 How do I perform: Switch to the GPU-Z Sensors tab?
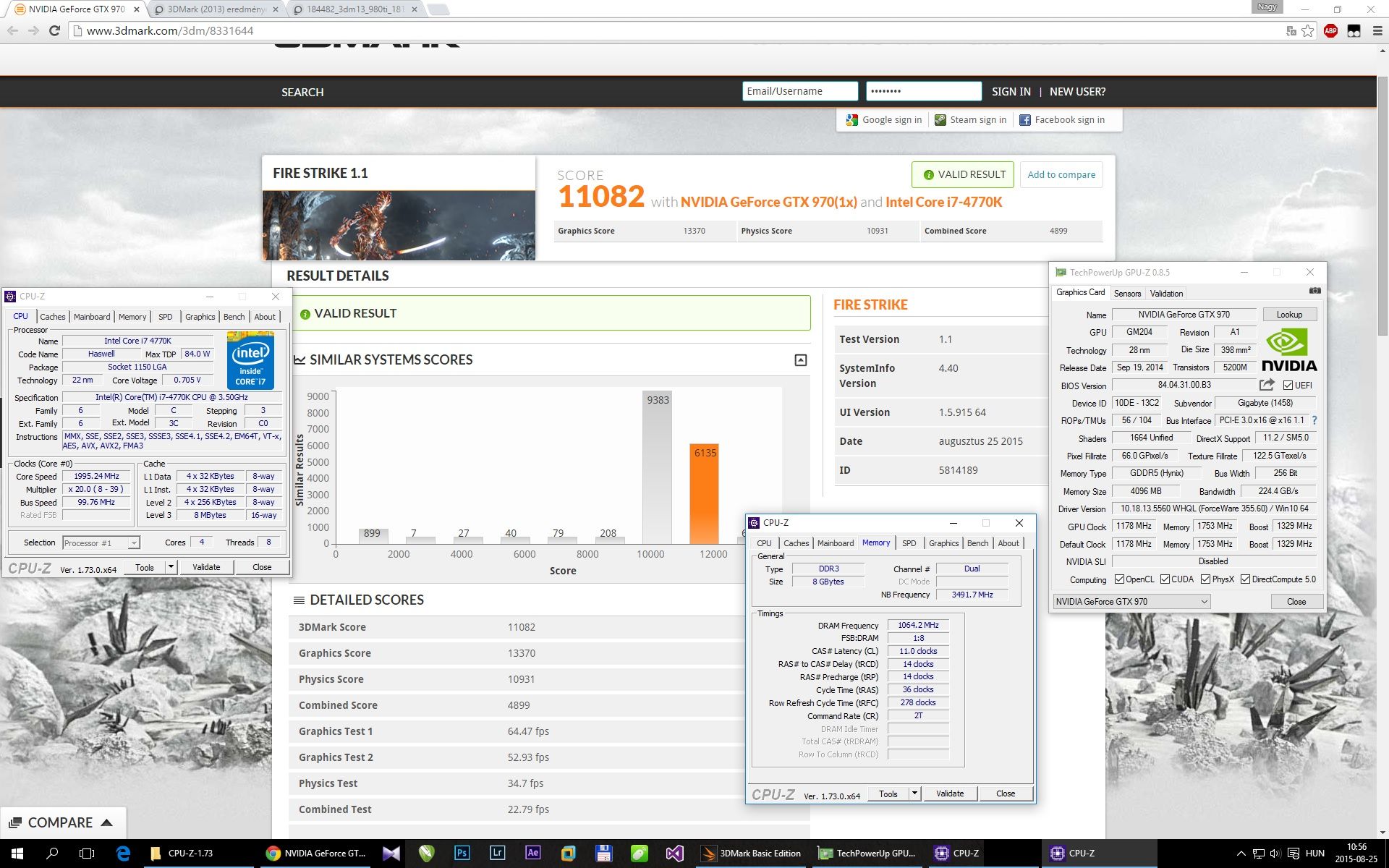pyautogui.click(x=1127, y=294)
